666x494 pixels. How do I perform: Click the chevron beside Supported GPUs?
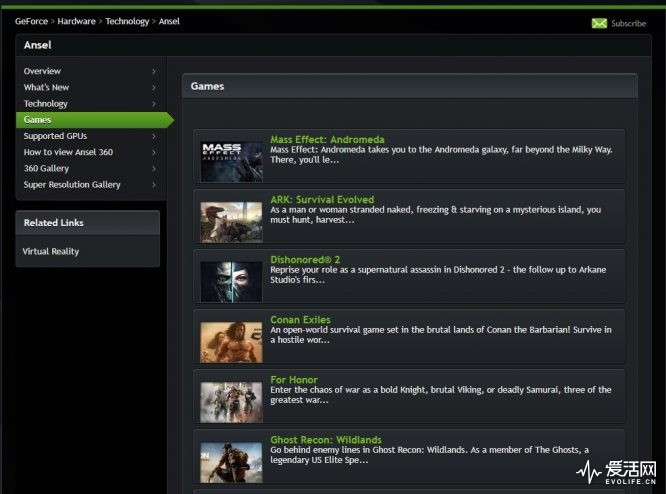tap(154, 136)
